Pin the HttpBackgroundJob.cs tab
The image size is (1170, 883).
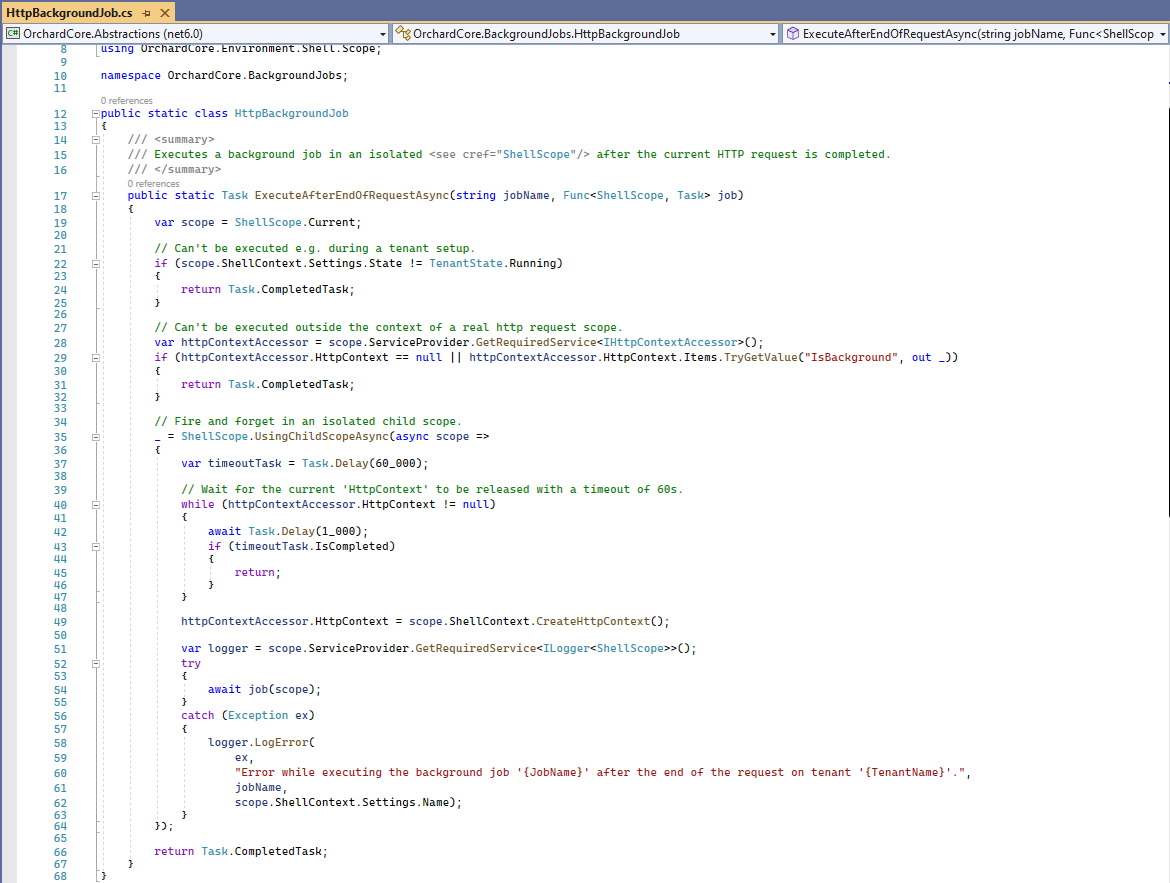click(147, 13)
